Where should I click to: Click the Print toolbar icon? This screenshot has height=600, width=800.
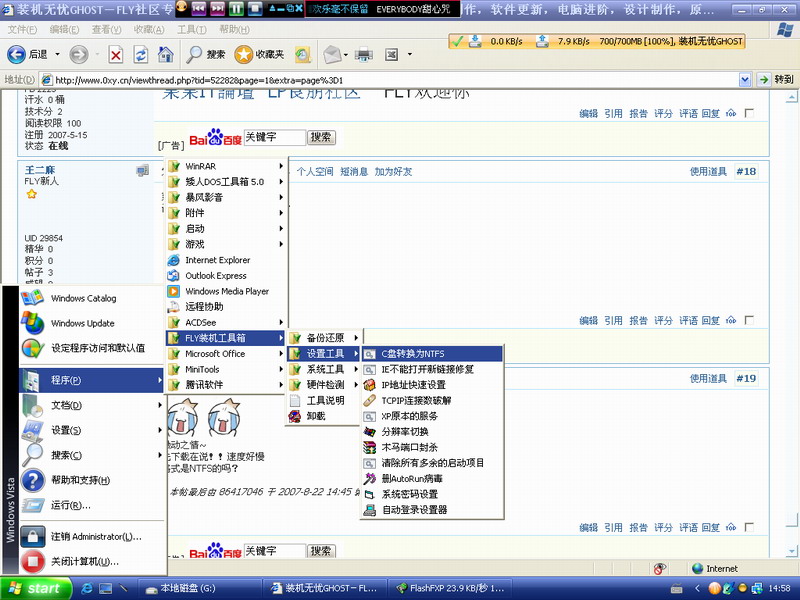(x=364, y=54)
